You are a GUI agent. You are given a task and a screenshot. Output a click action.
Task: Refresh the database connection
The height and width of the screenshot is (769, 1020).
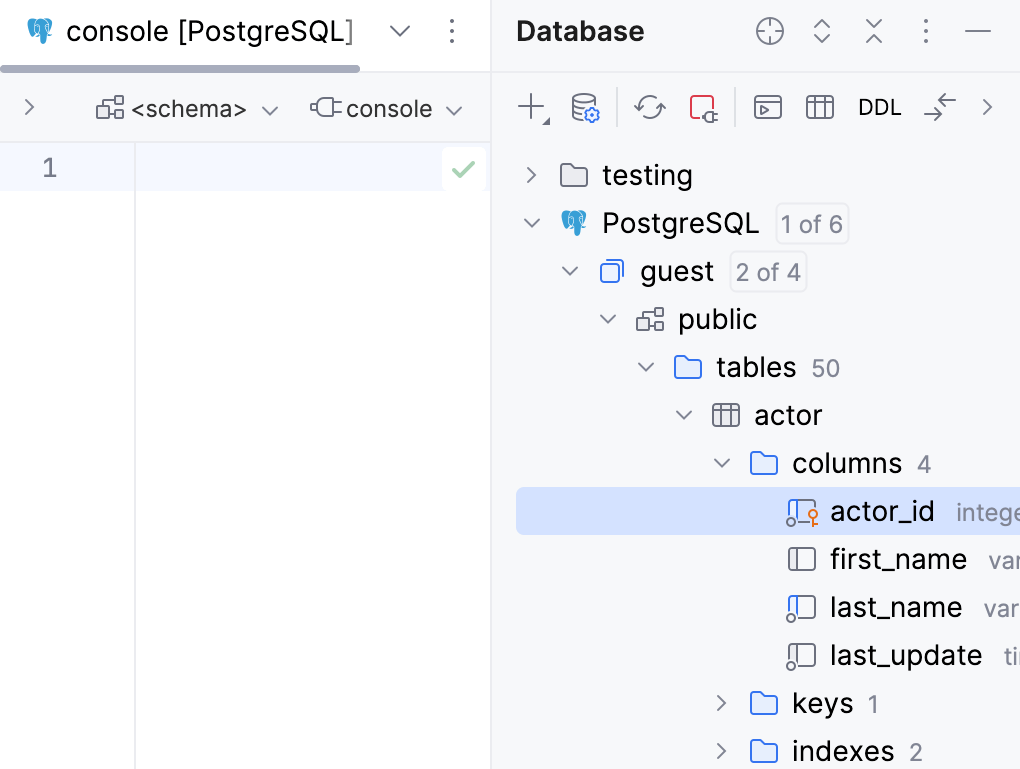click(649, 107)
